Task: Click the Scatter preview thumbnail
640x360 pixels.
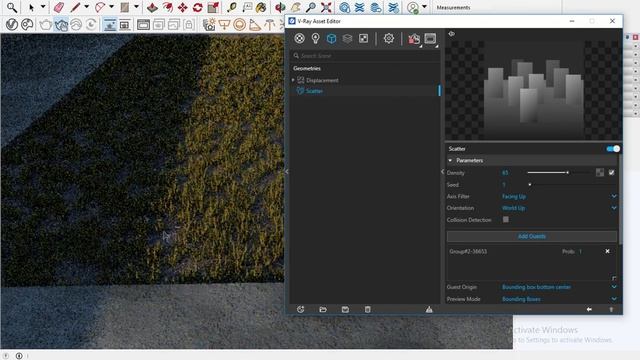Action: [x=533, y=91]
